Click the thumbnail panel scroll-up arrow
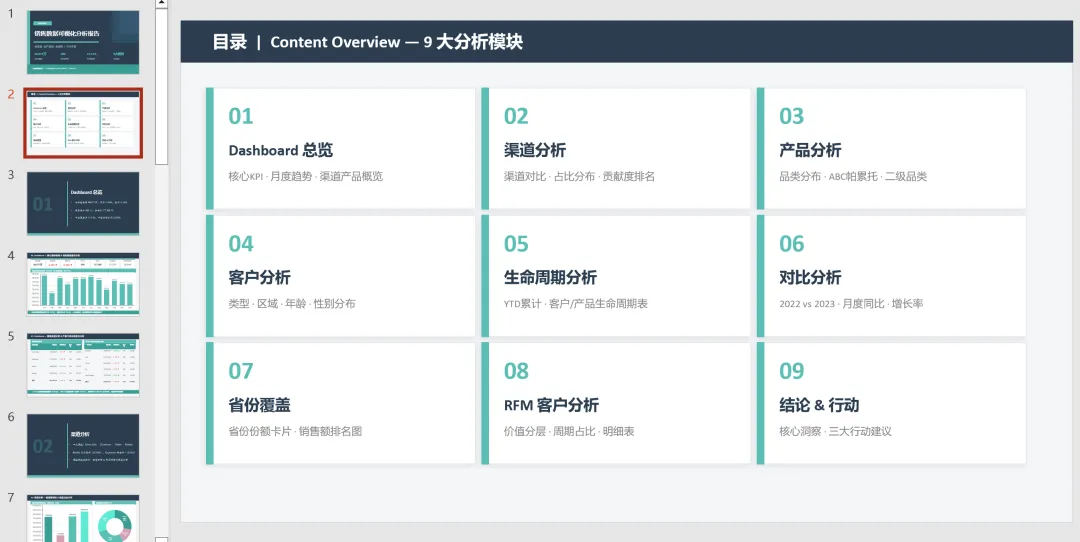Screen dimensions: 1080x542 click(161, 3)
